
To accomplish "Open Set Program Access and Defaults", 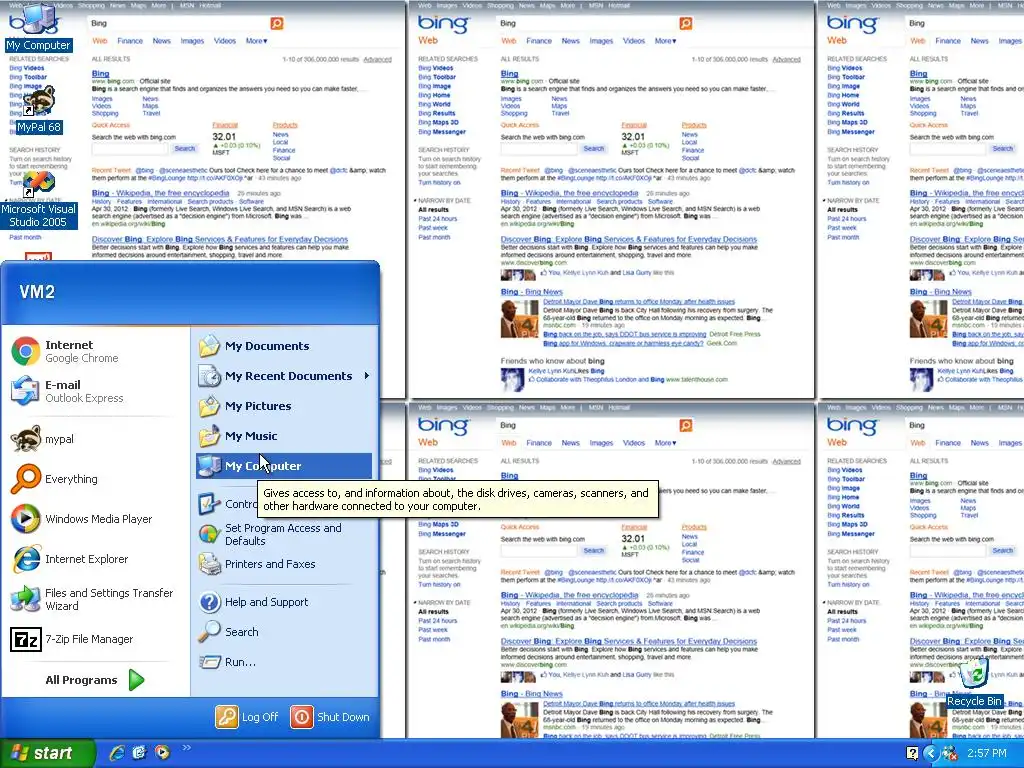I will point(283,534).
